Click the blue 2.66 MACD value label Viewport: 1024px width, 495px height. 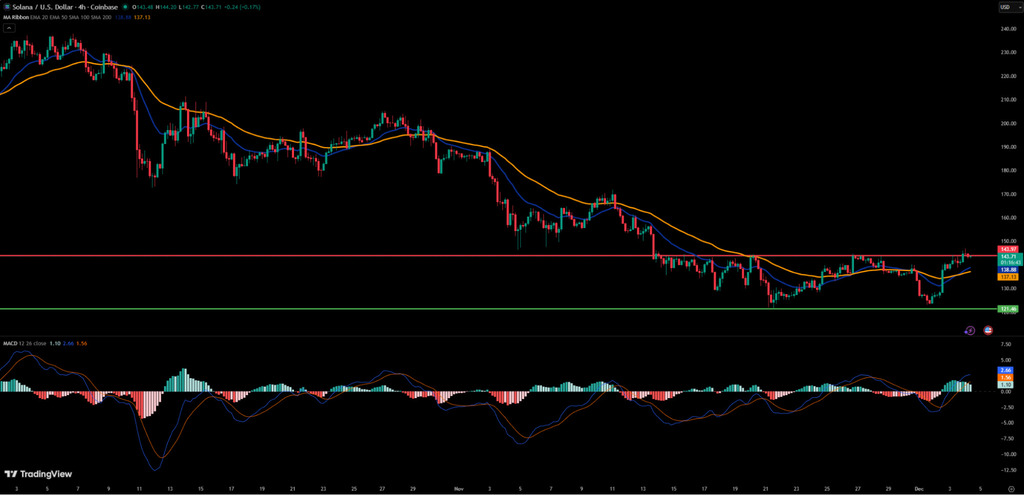[x=1007, y=370]
